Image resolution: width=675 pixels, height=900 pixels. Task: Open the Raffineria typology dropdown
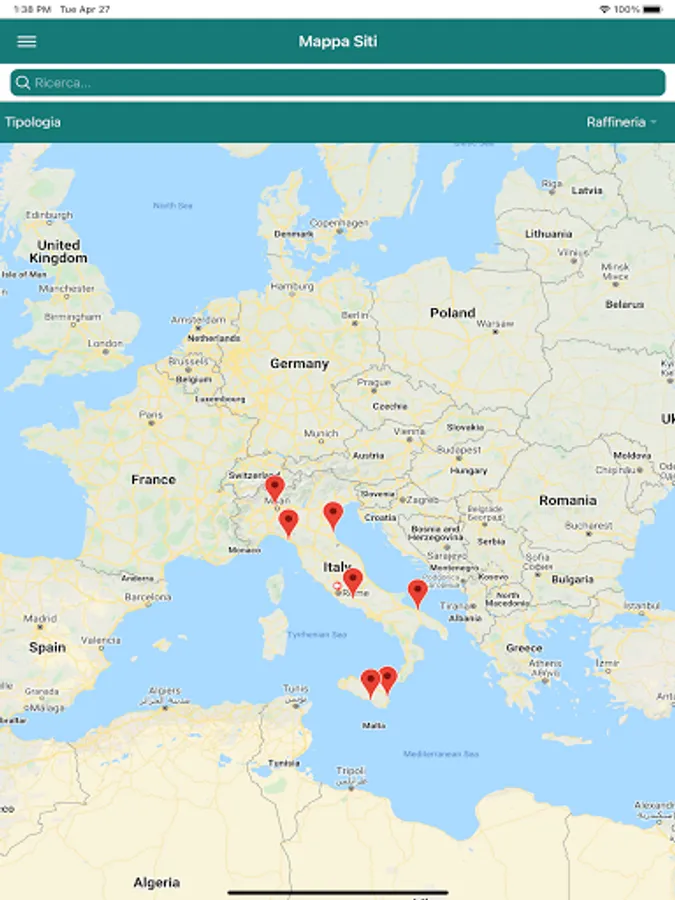coord(621,122)
